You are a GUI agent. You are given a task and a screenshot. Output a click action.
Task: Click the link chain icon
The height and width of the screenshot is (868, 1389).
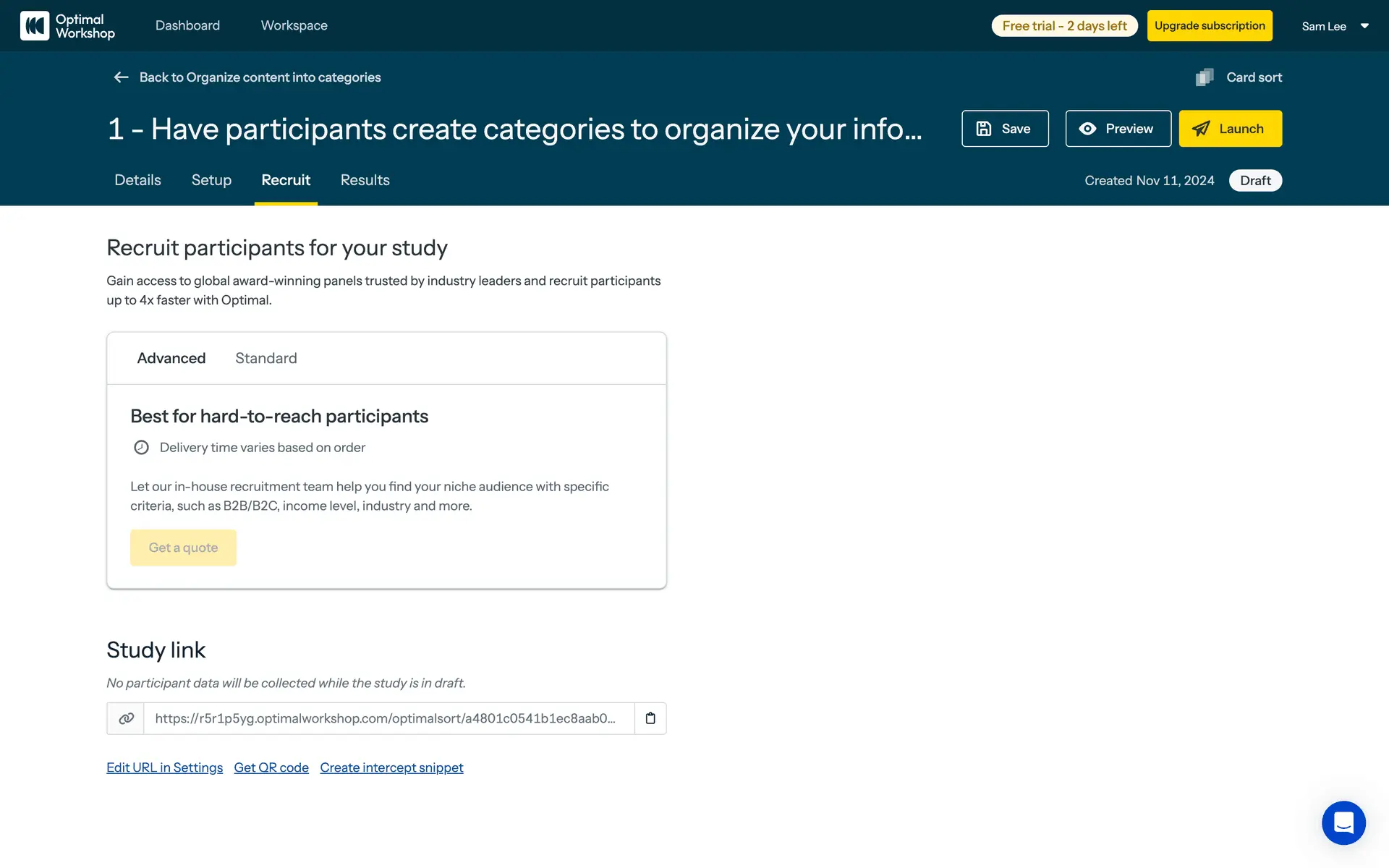126,718
